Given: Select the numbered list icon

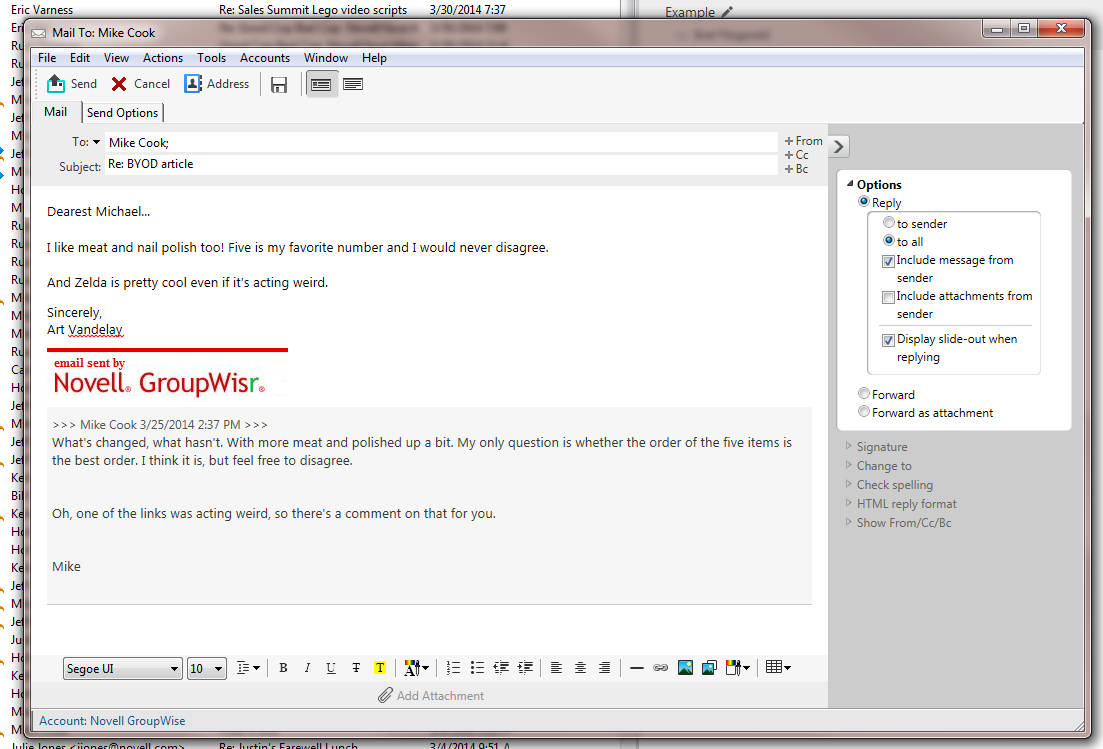Looking at the screenshot, I should coord(452,667).
